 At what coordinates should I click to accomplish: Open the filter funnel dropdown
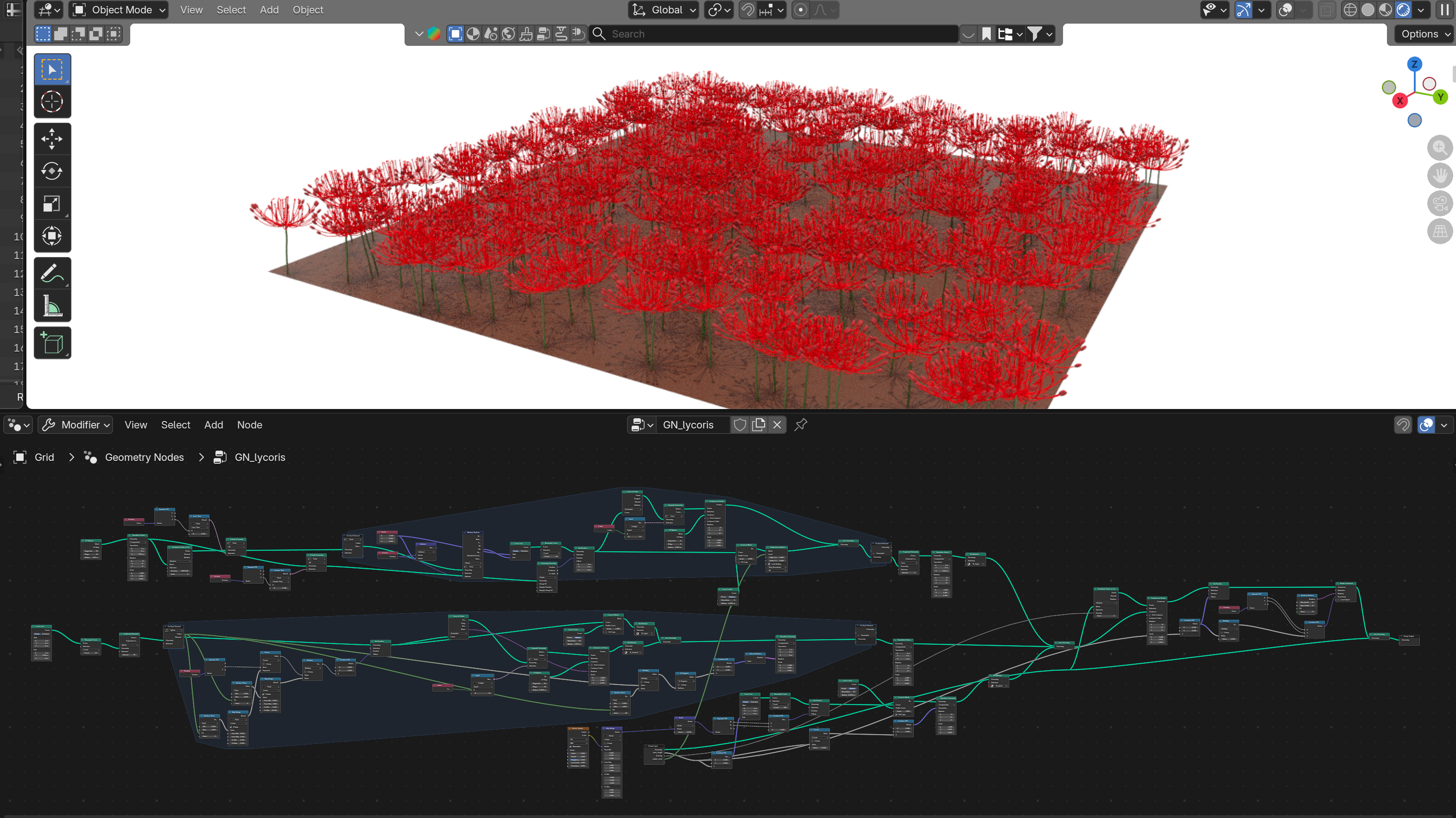[x=1039, y=34]
